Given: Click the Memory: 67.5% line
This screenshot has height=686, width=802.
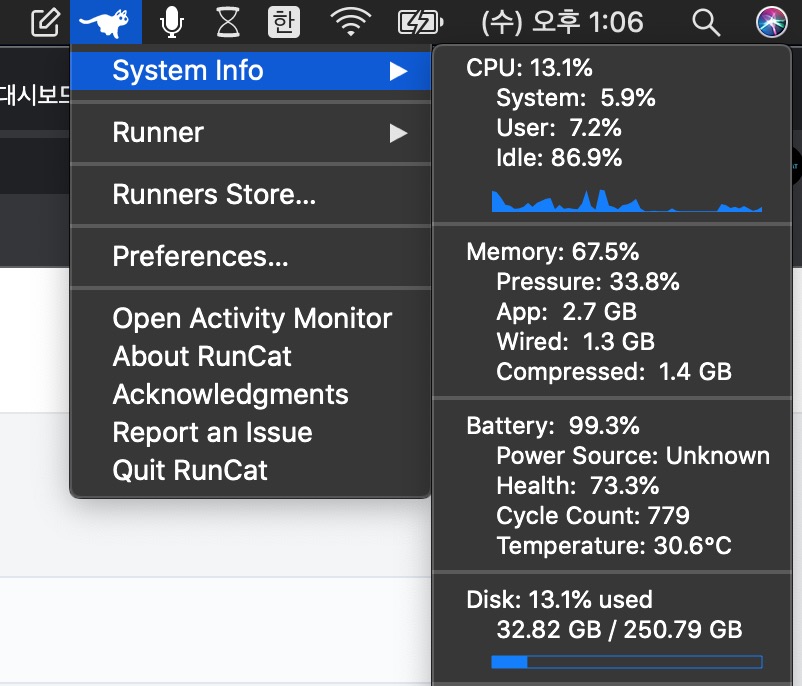Looking at the screenshot, I should coord(552,252).
